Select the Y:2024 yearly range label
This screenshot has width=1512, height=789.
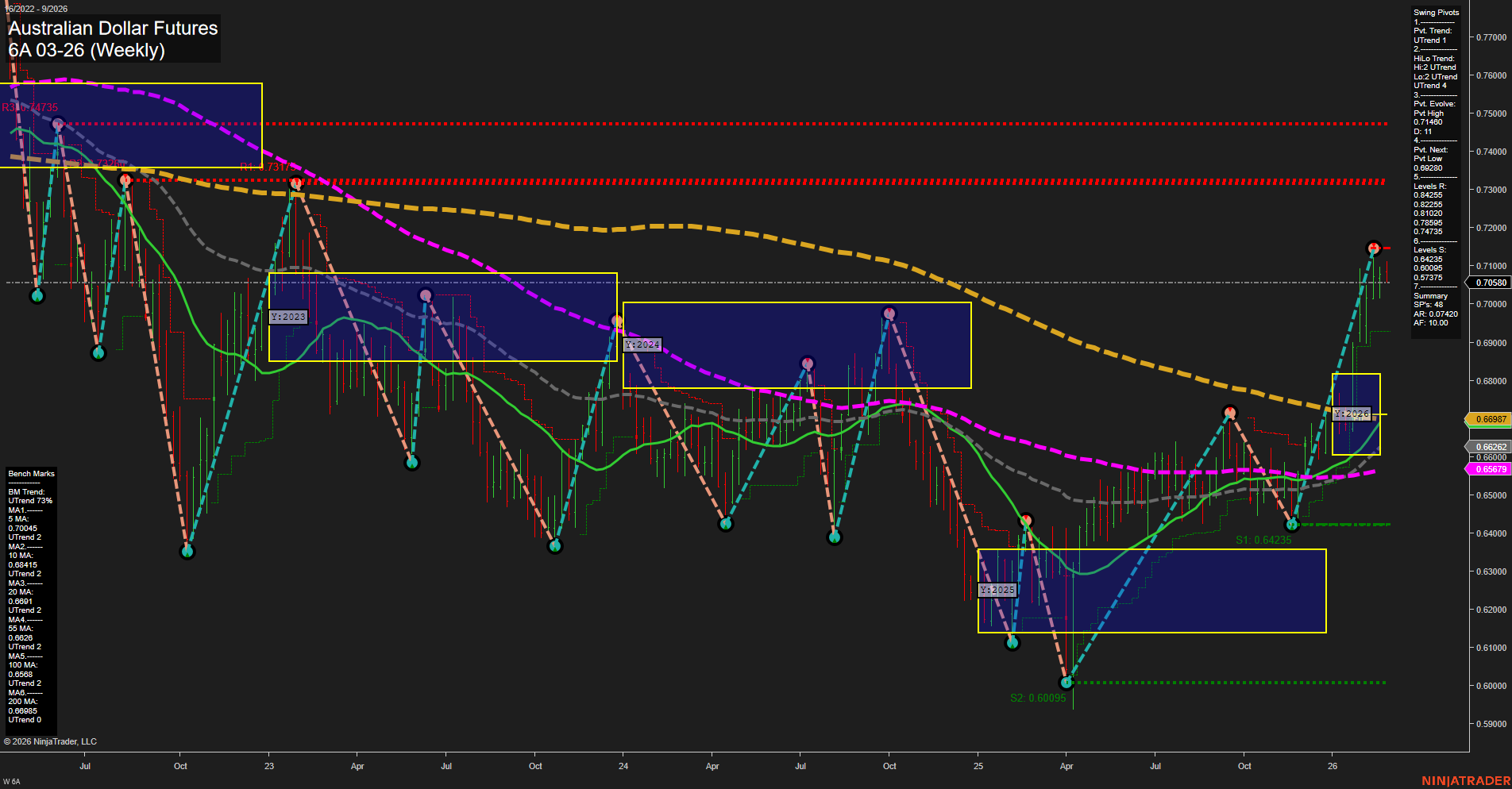(642, 344)
